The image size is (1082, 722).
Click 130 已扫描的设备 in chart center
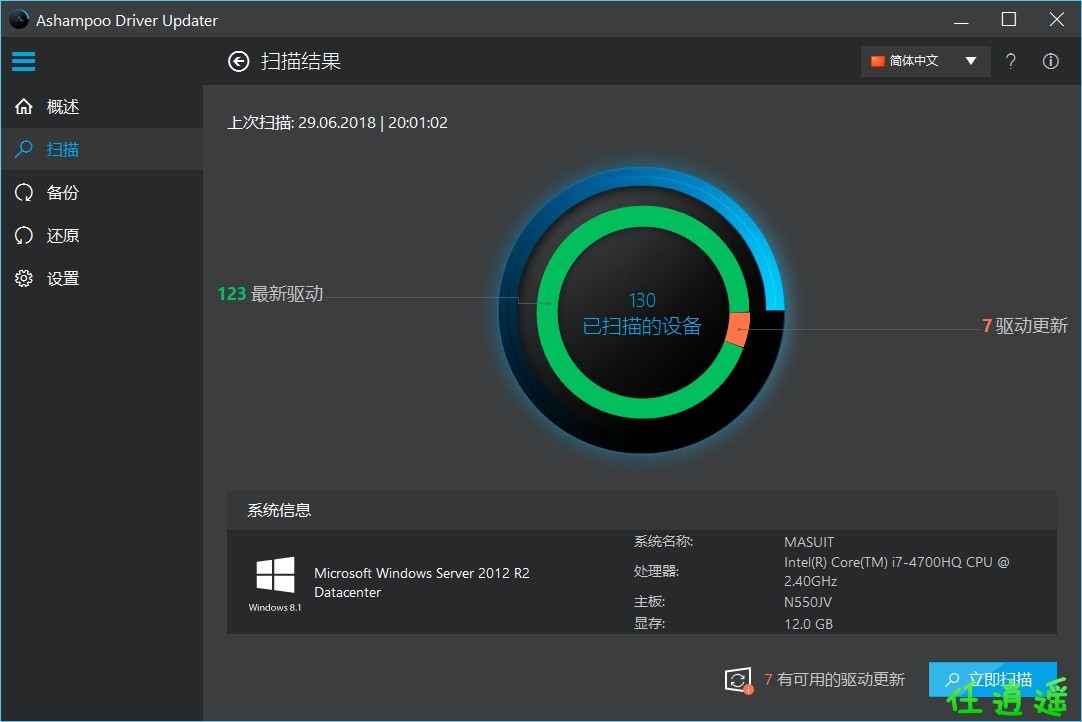pos(642,314)
